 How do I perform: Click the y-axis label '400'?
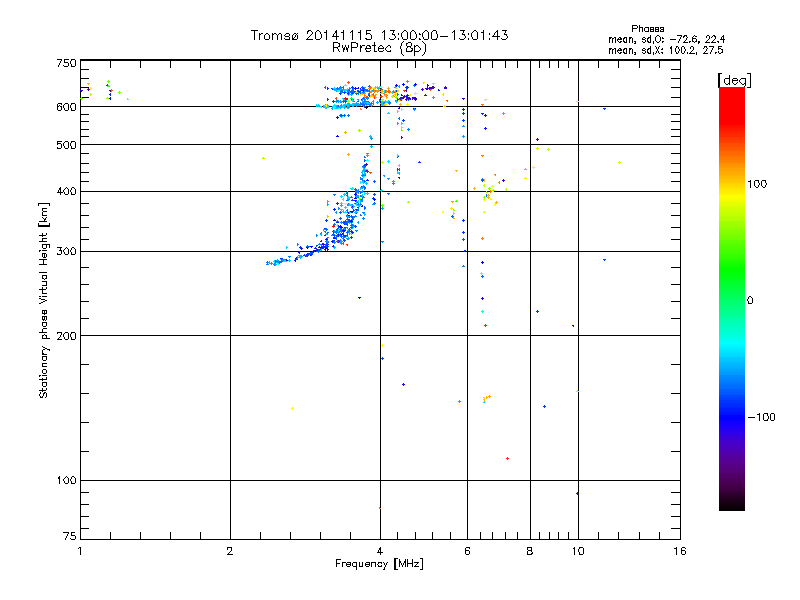tap(66, 192)
